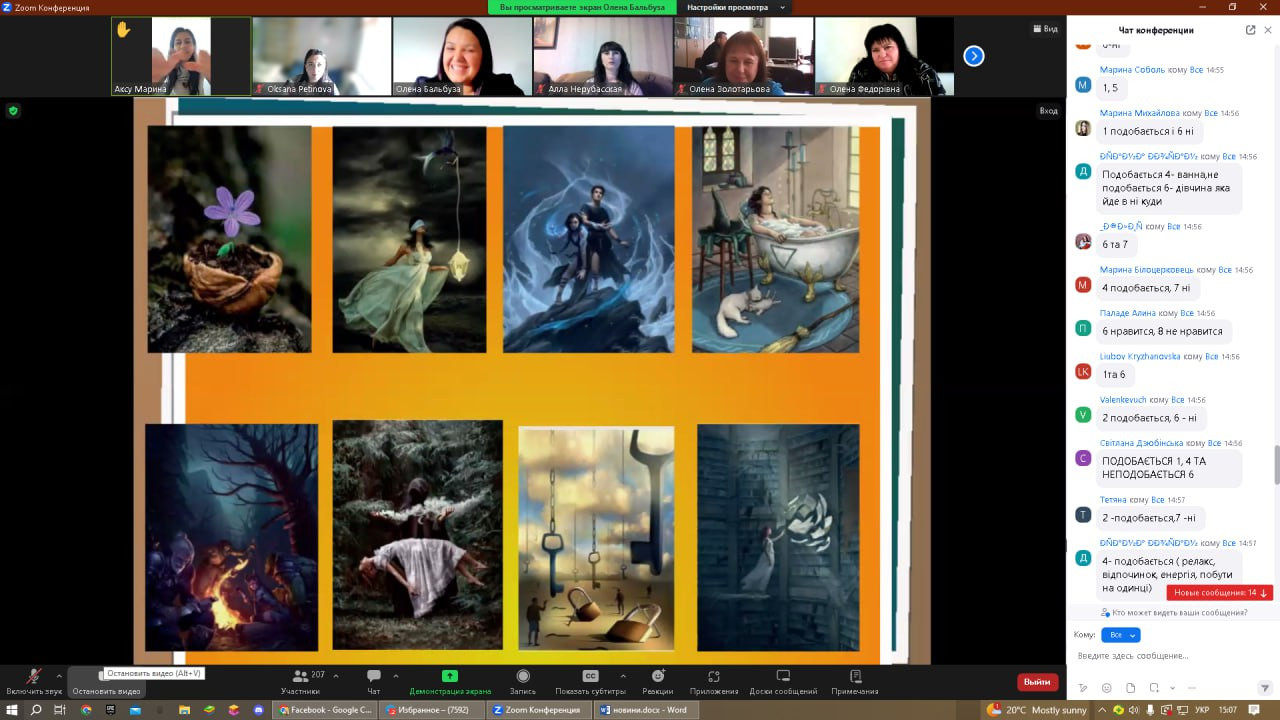Select Oksana Petinova's video thumbnail
The width and height of the screenshot is (1280, 720).
pos(322,56)
